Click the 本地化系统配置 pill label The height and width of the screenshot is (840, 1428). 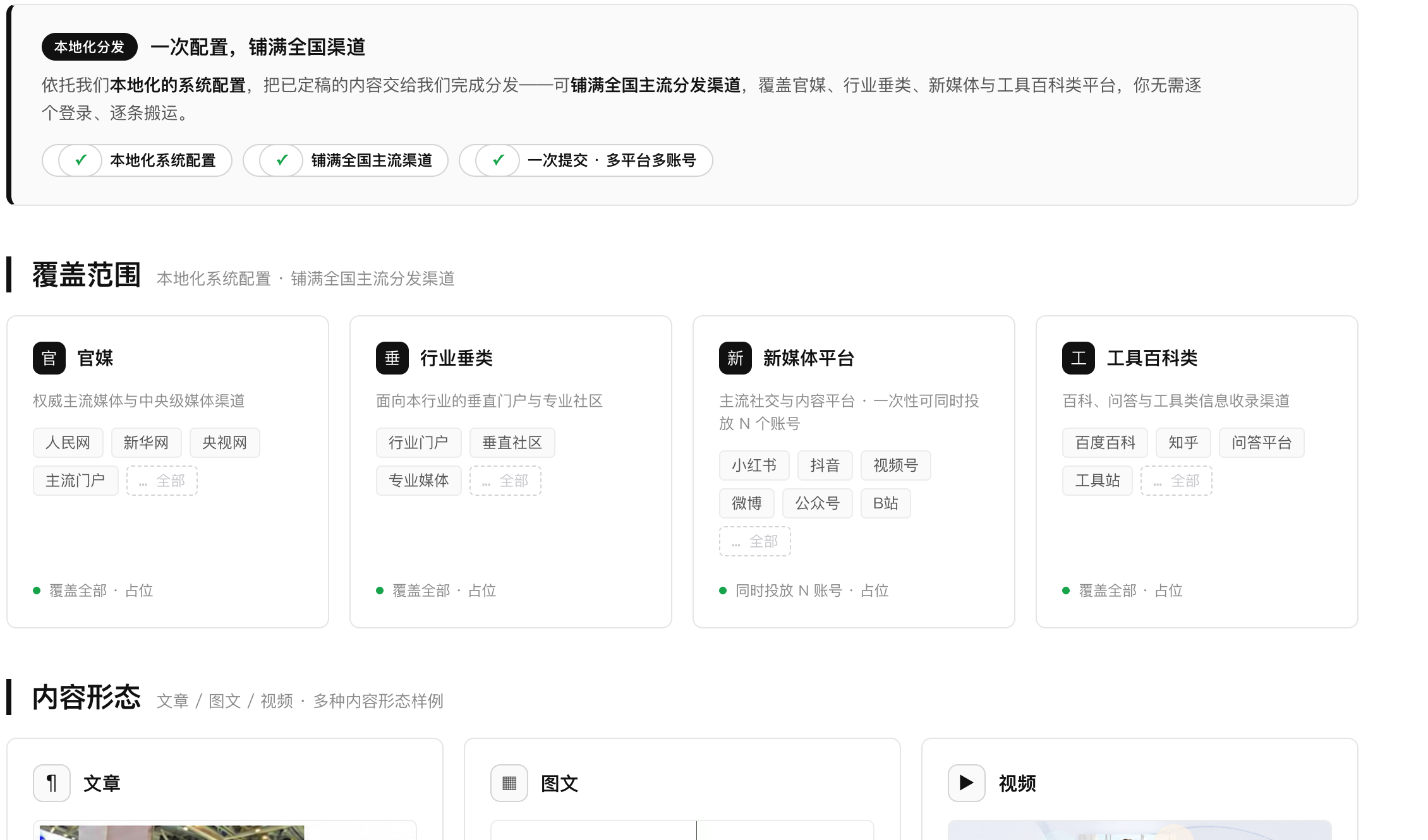pyautogui.click(x=163, y=160)
